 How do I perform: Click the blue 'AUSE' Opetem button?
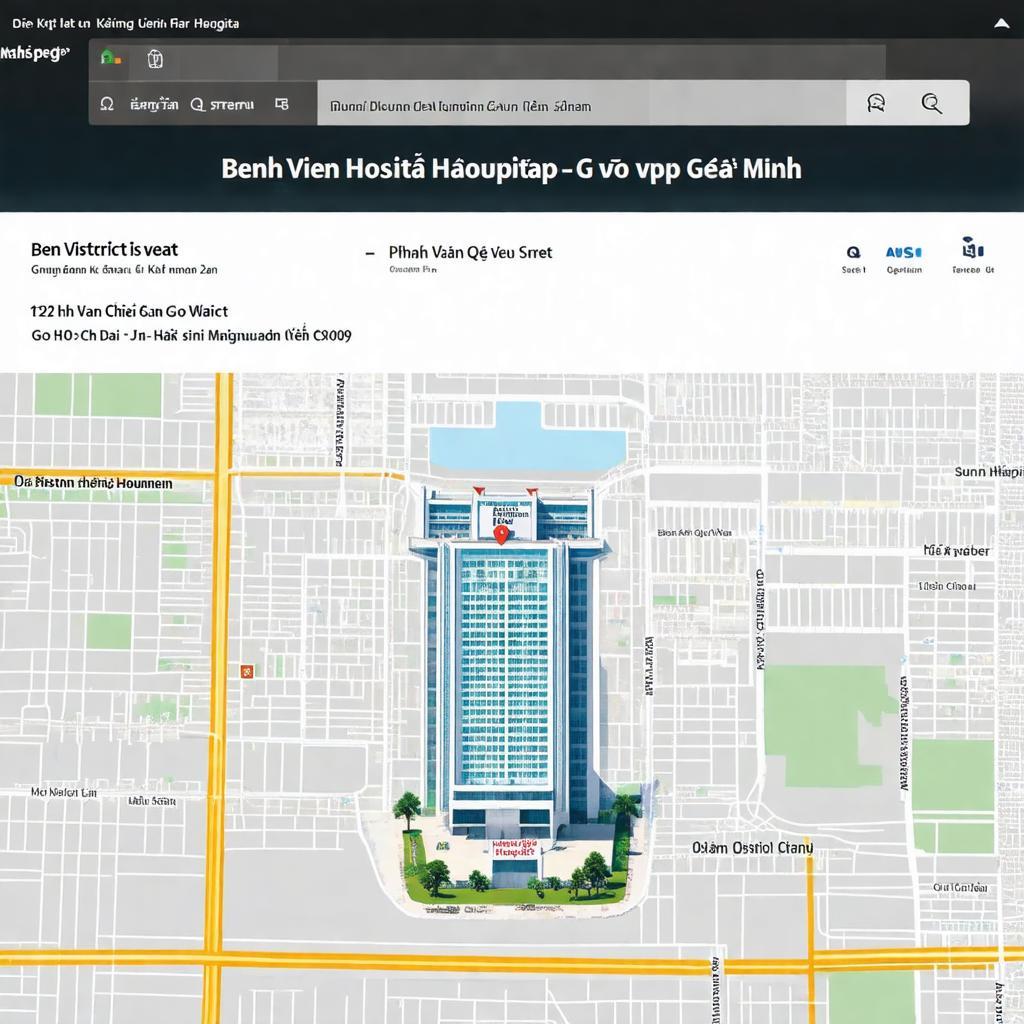point(903,252)
